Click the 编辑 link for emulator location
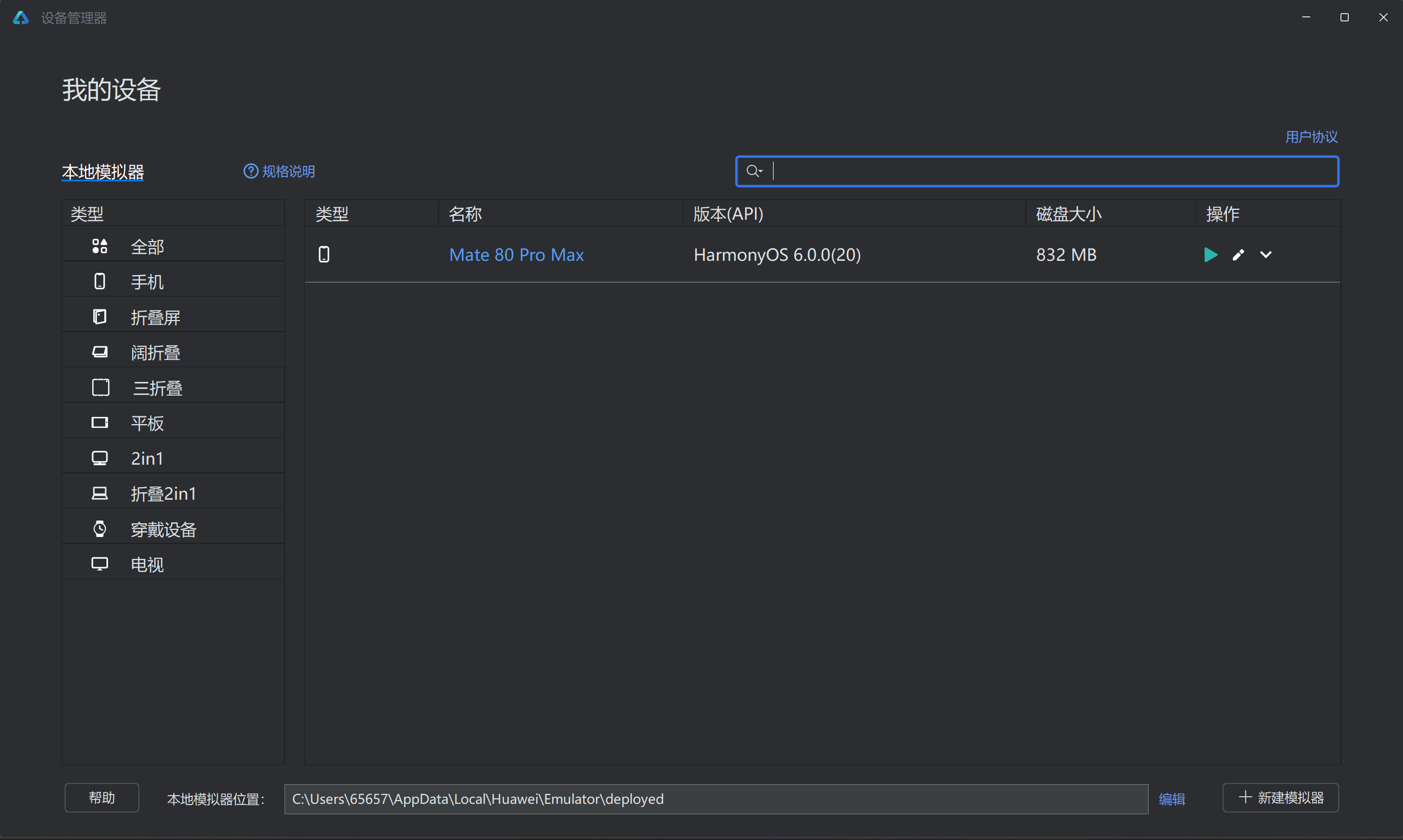The image size is (1403, 840). (x=1172, y=799)
